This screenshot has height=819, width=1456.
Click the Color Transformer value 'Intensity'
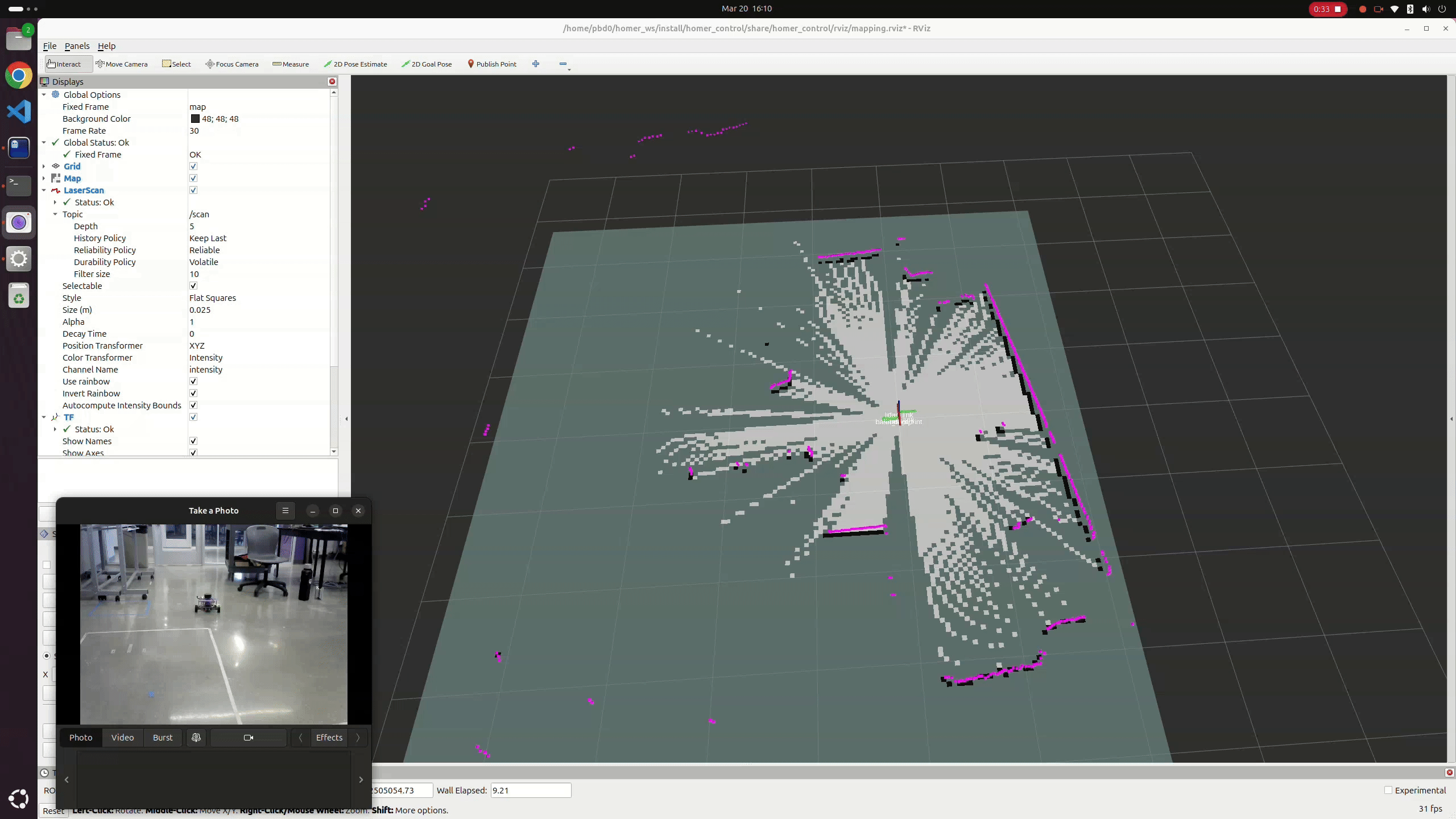206,358
